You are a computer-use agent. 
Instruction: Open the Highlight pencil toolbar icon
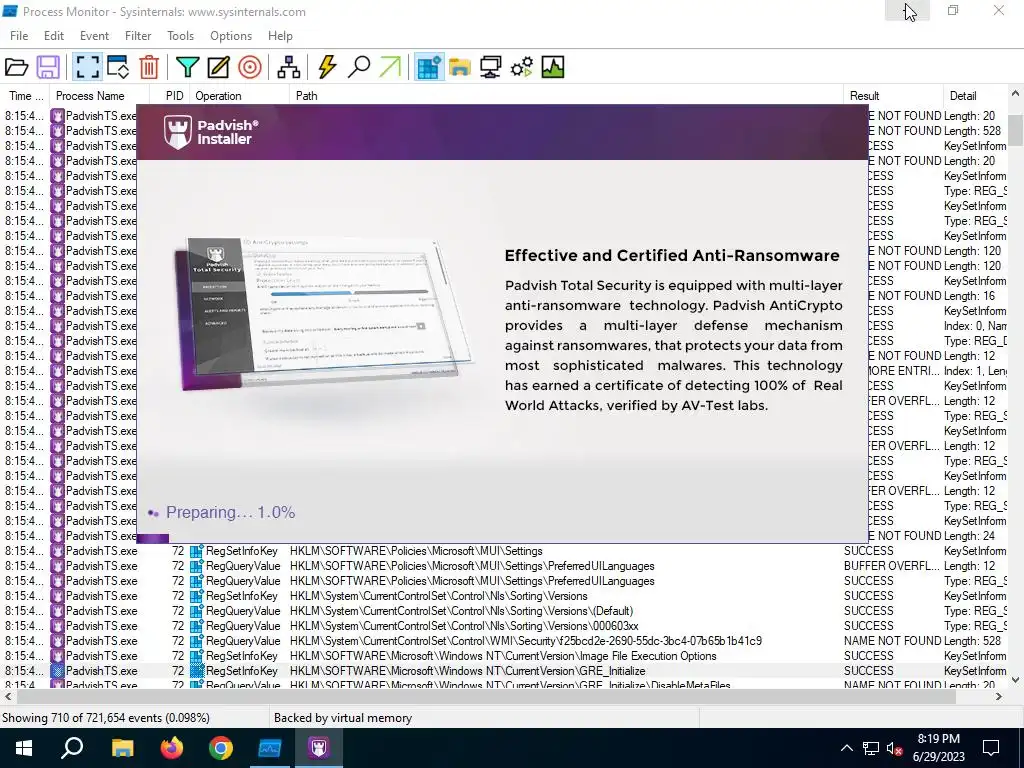click(218, 67)
